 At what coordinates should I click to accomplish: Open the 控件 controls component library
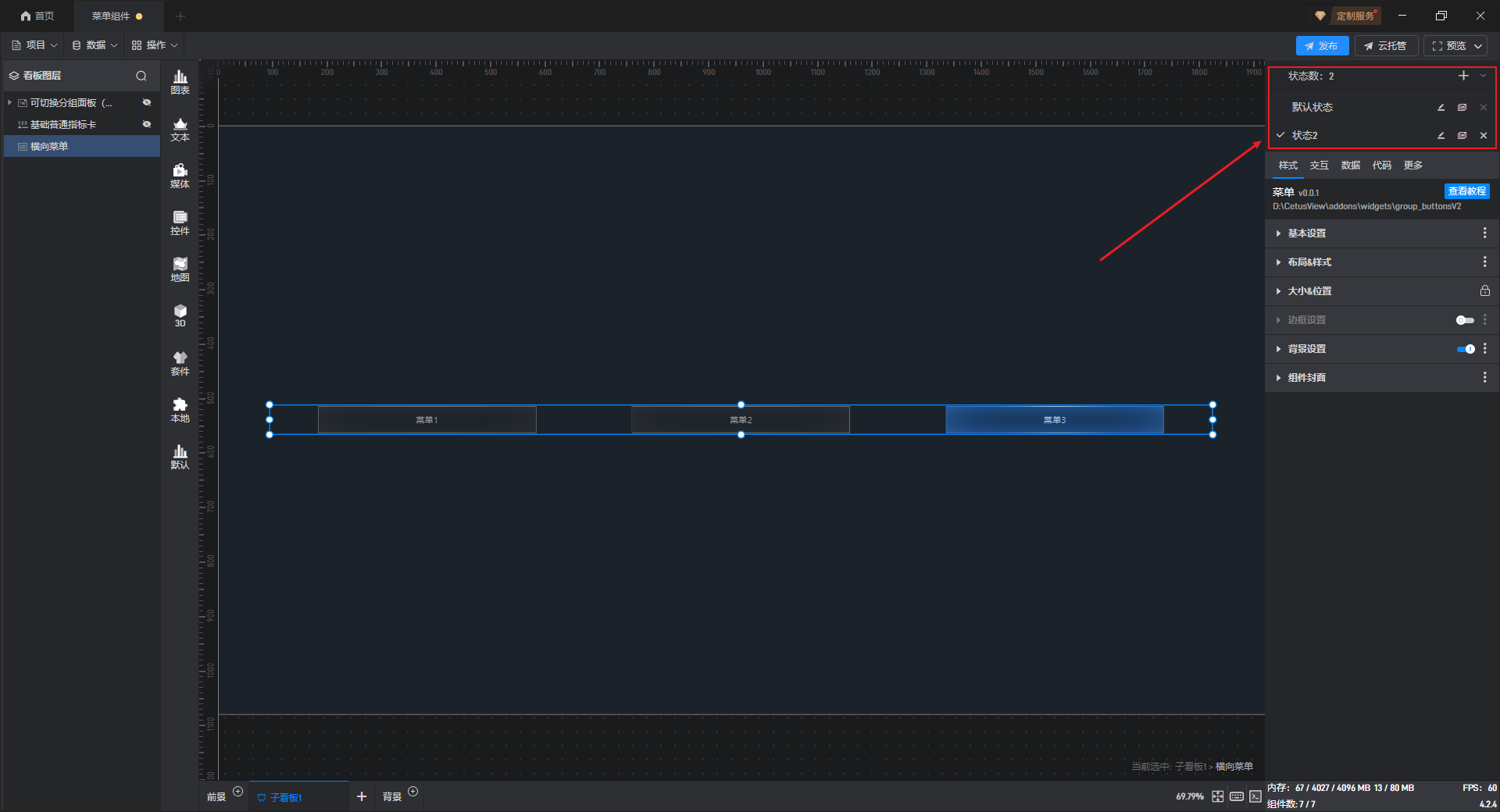[180, 223]
